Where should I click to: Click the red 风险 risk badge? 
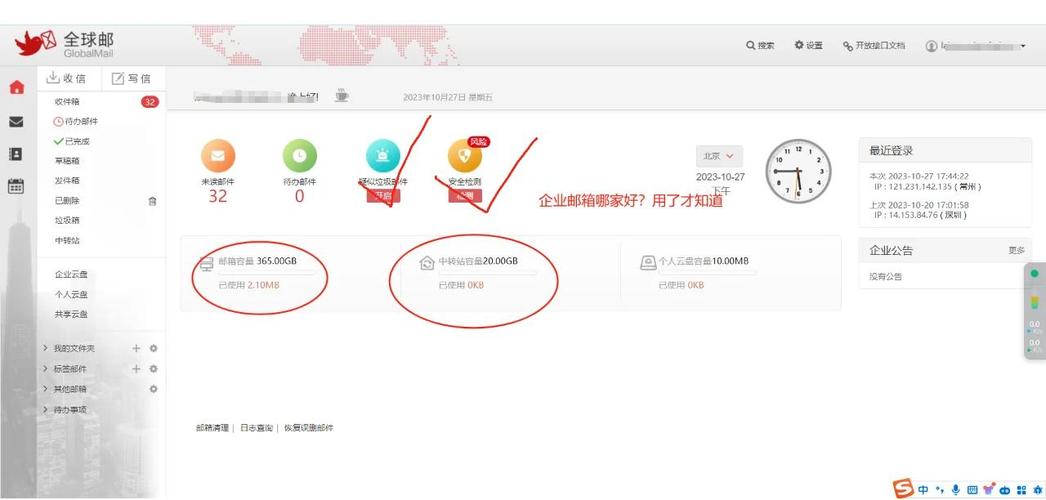pos(479,141)
